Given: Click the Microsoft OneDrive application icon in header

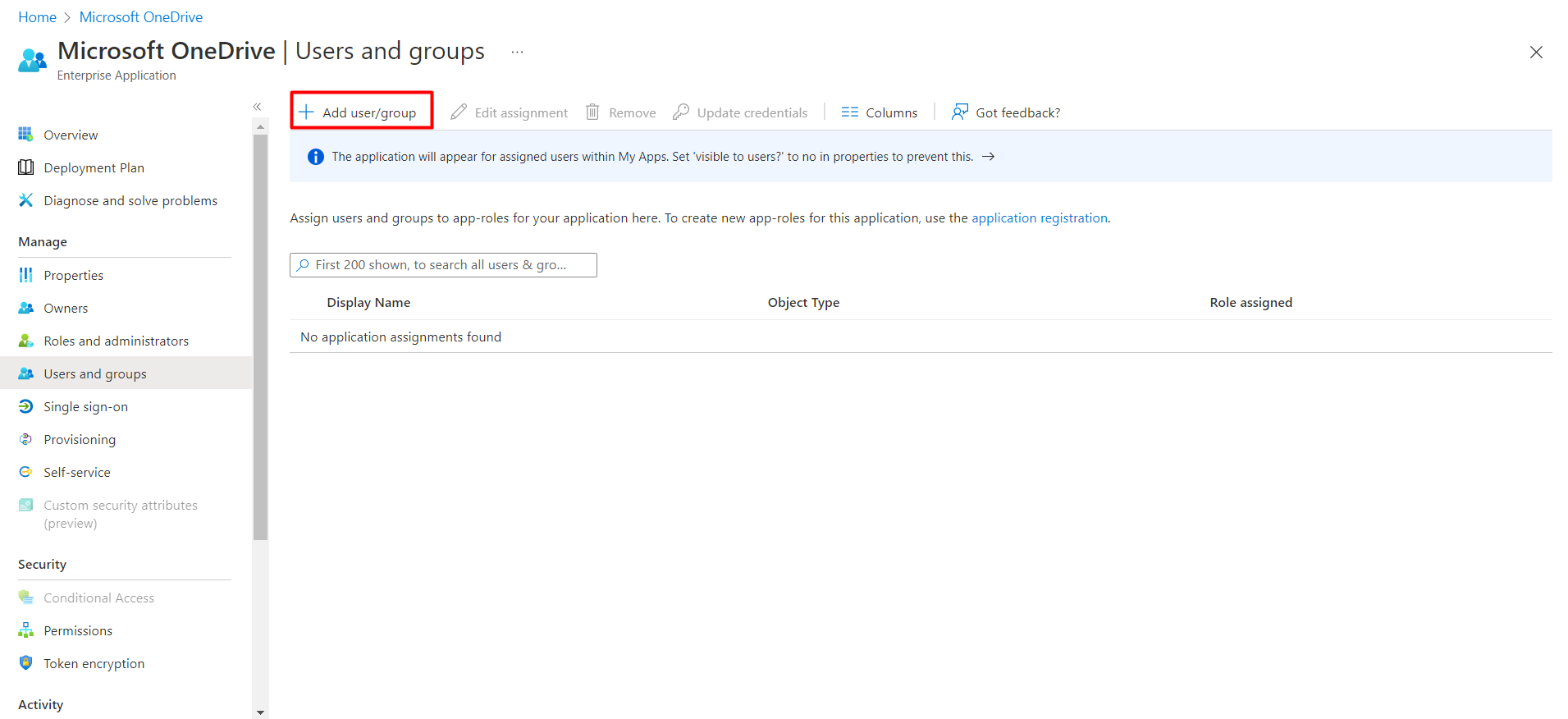Looking at the screenshot, I should click(x=32, y=61).
